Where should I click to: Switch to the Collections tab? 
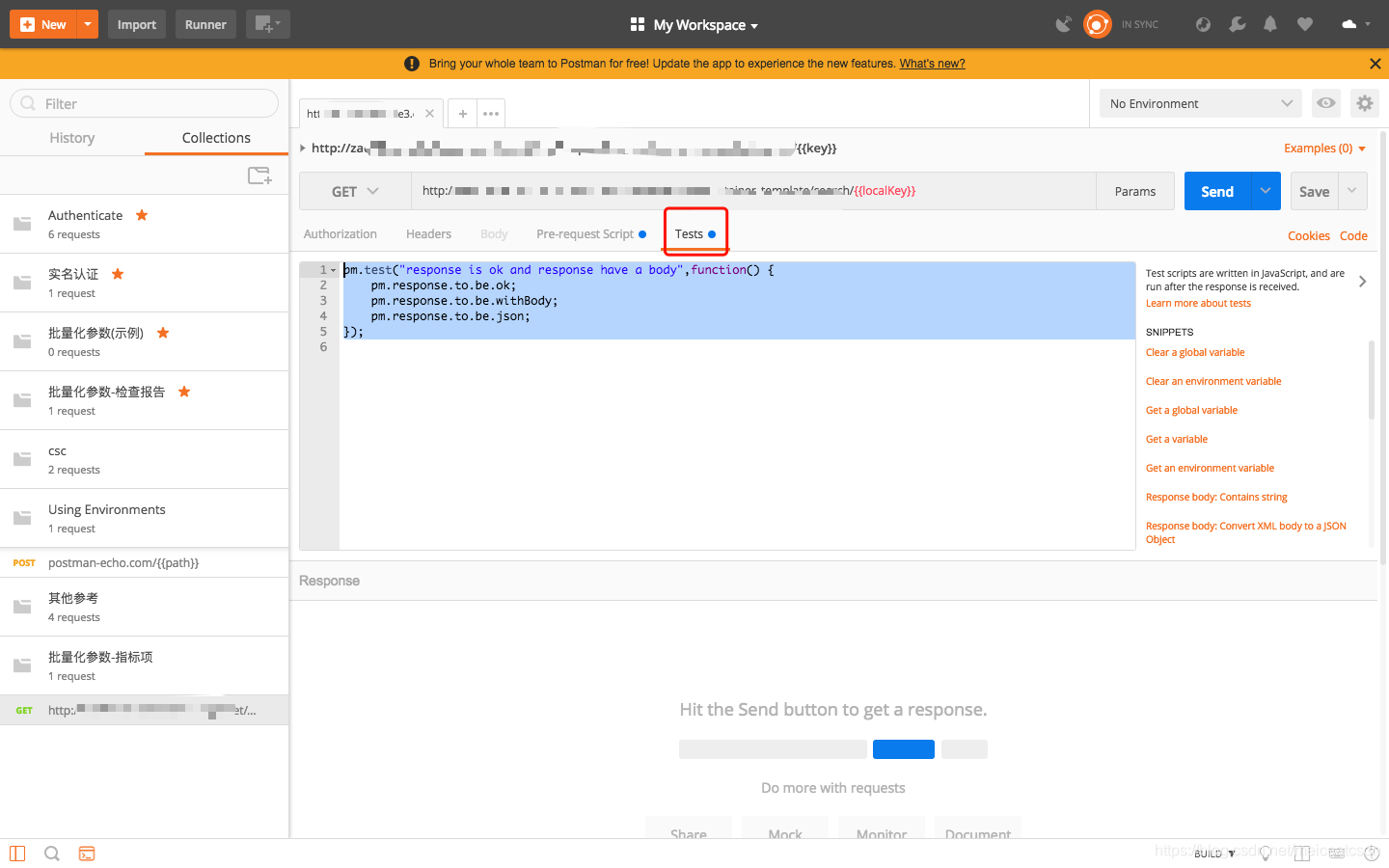point(216,138)
